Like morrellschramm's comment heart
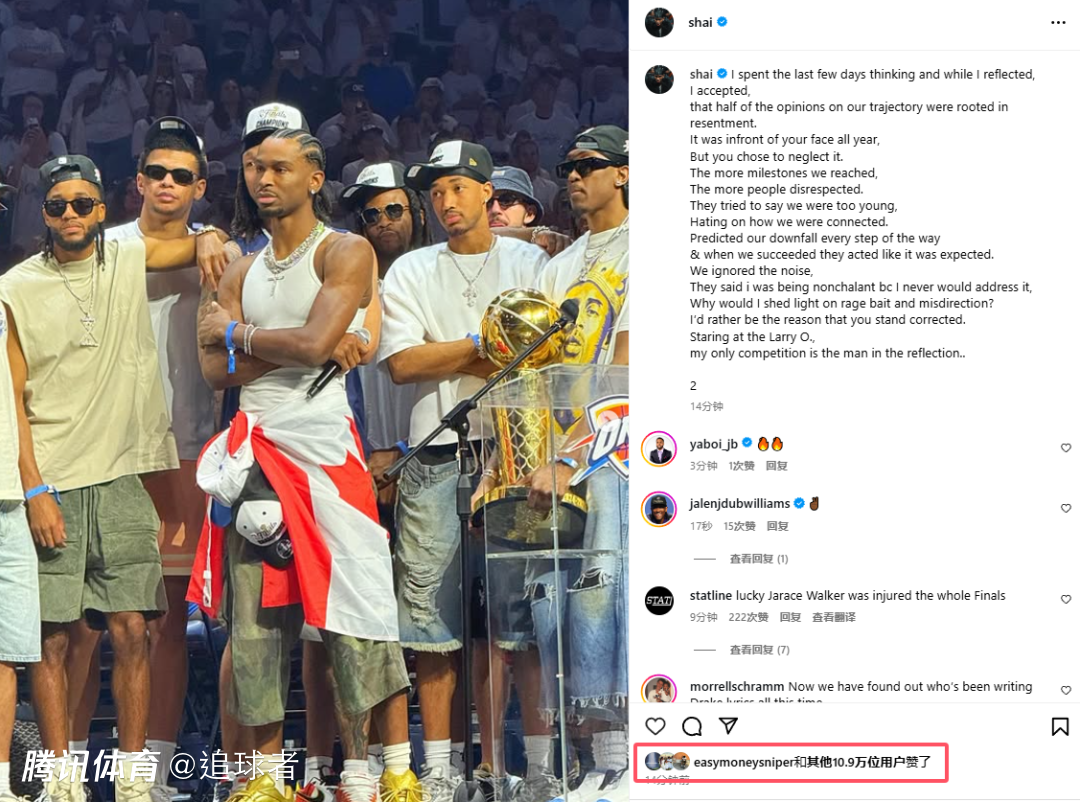Image resolution: width=1080 pixels, height=802 pixels. point(1066,690)
